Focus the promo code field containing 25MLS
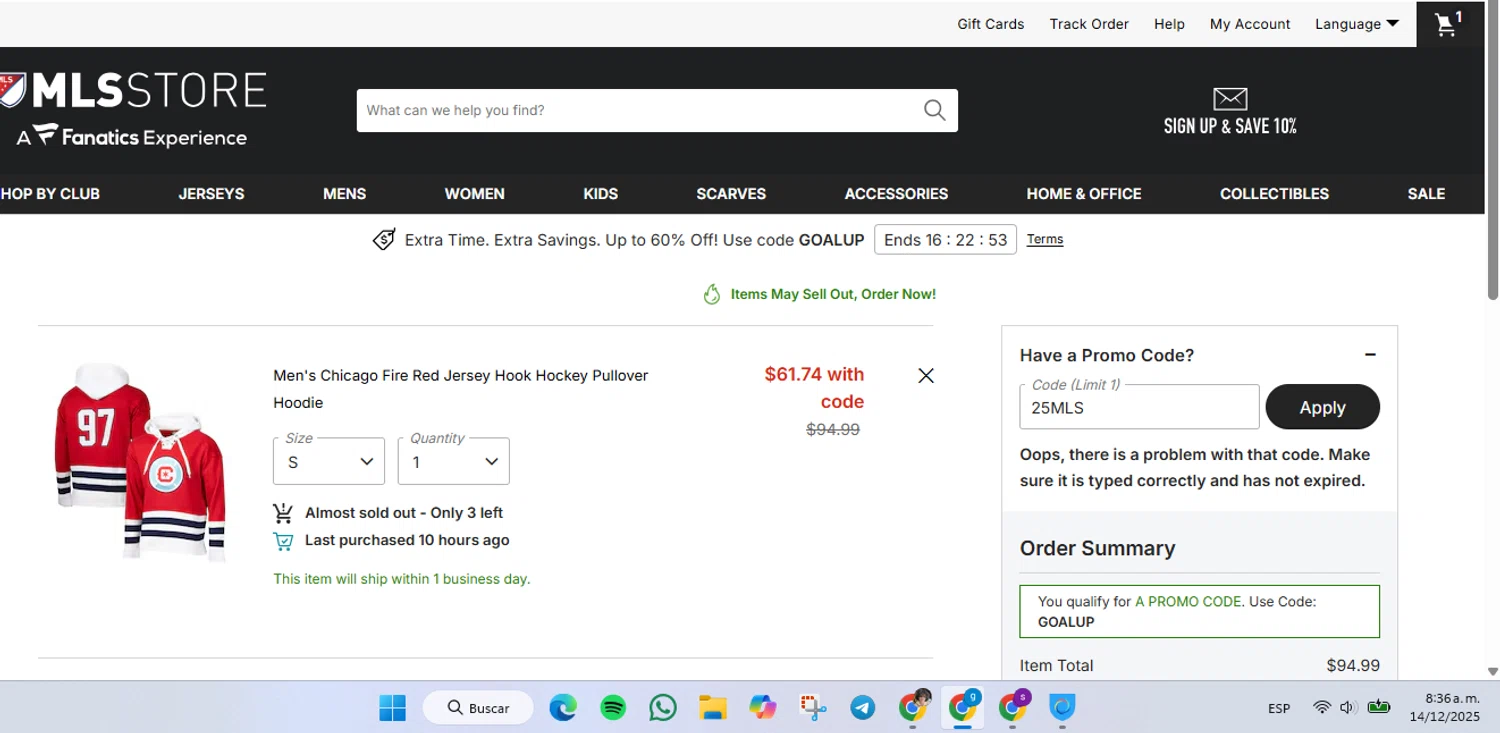1500x733 pixels. pyautogui.click(x=1139, y=407)
